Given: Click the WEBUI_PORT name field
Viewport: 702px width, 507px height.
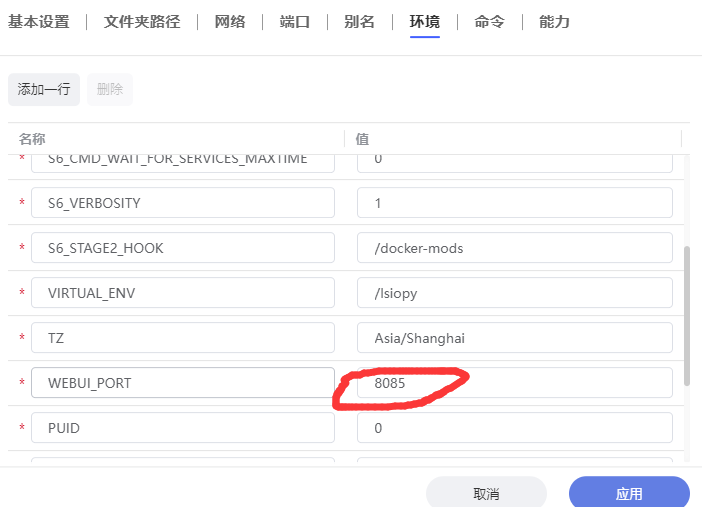Looking at the screenshot, I should 182,383.
